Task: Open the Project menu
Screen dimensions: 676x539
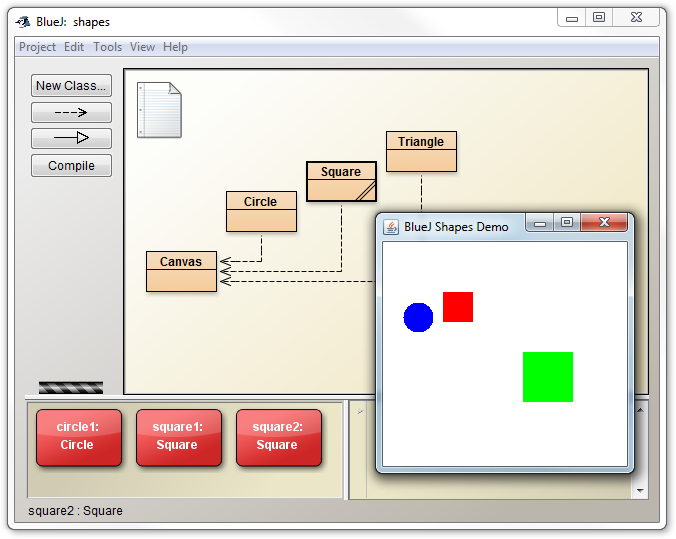Action: coord(38,47)
